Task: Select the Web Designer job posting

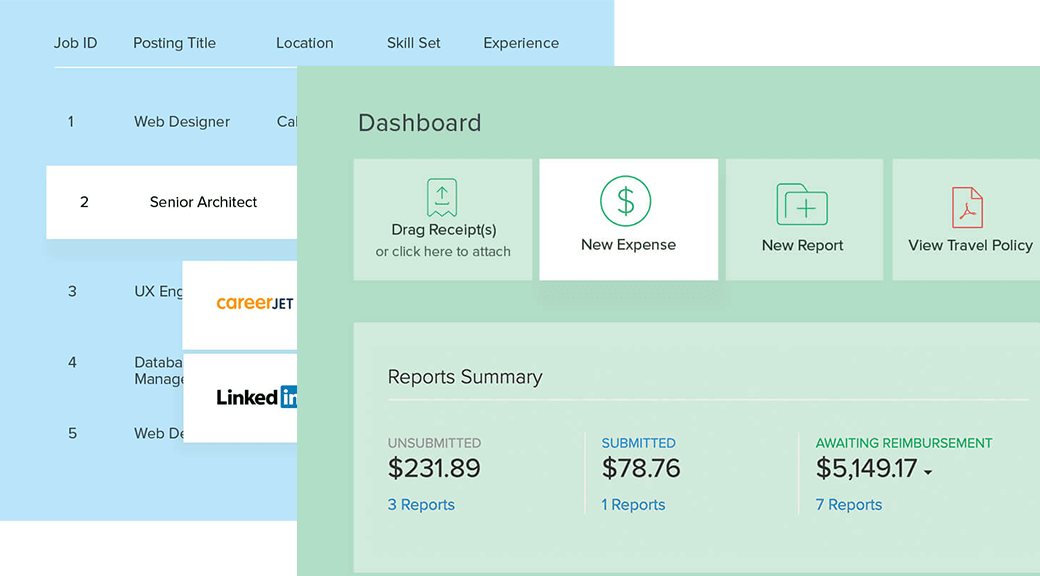Action: [182, 121]
